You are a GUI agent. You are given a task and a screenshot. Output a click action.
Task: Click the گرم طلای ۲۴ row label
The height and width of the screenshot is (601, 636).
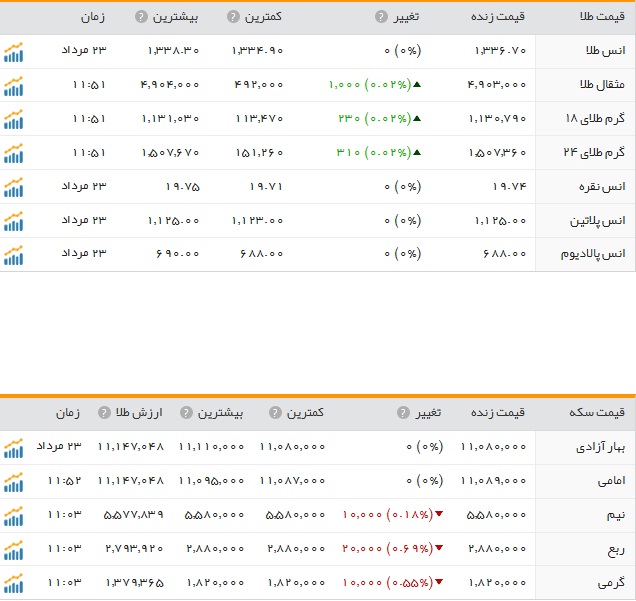594,152
